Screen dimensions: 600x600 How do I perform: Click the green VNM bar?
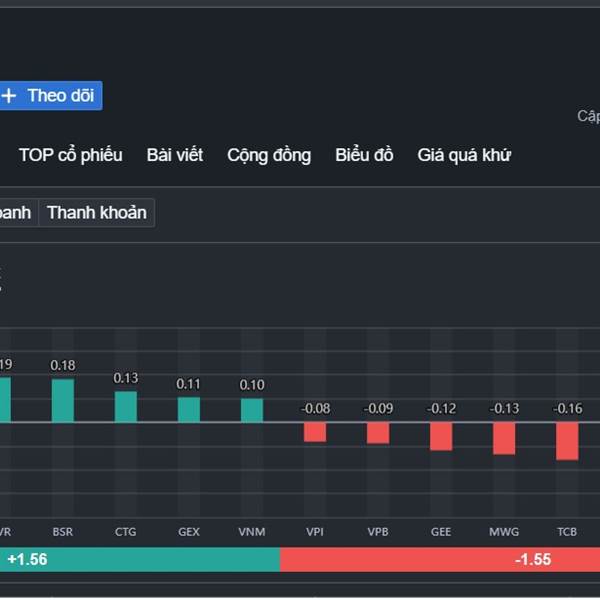252,410
